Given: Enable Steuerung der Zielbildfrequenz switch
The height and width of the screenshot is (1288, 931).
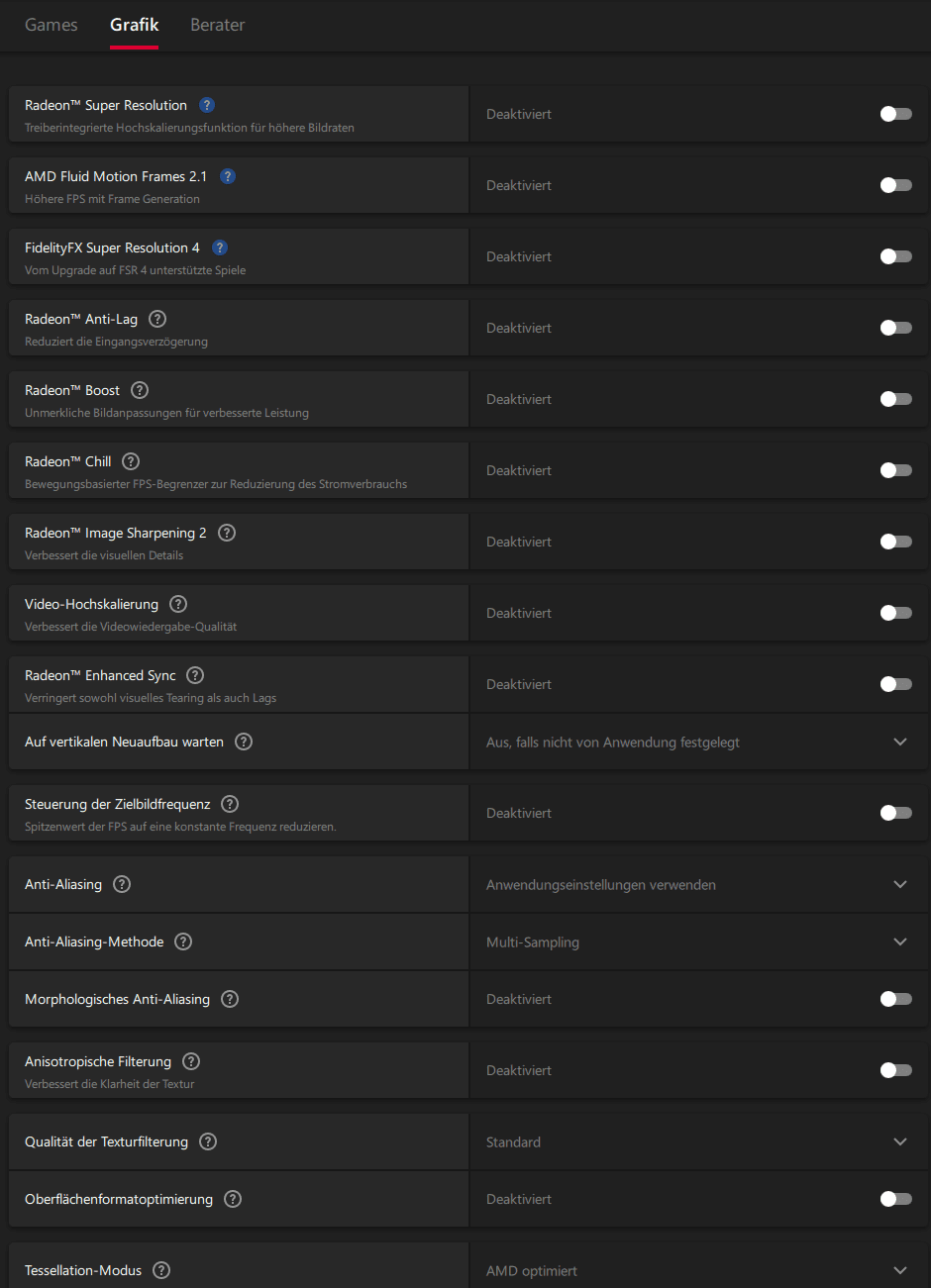Looking at the screenshot, I should coord(895,813).
